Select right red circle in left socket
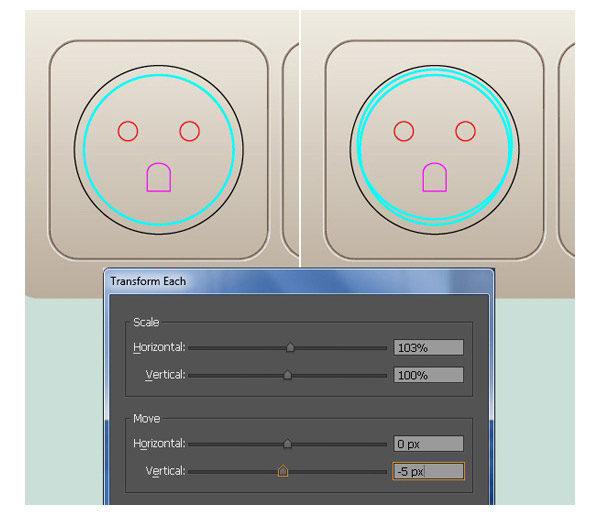 click(x=189, y=131)
